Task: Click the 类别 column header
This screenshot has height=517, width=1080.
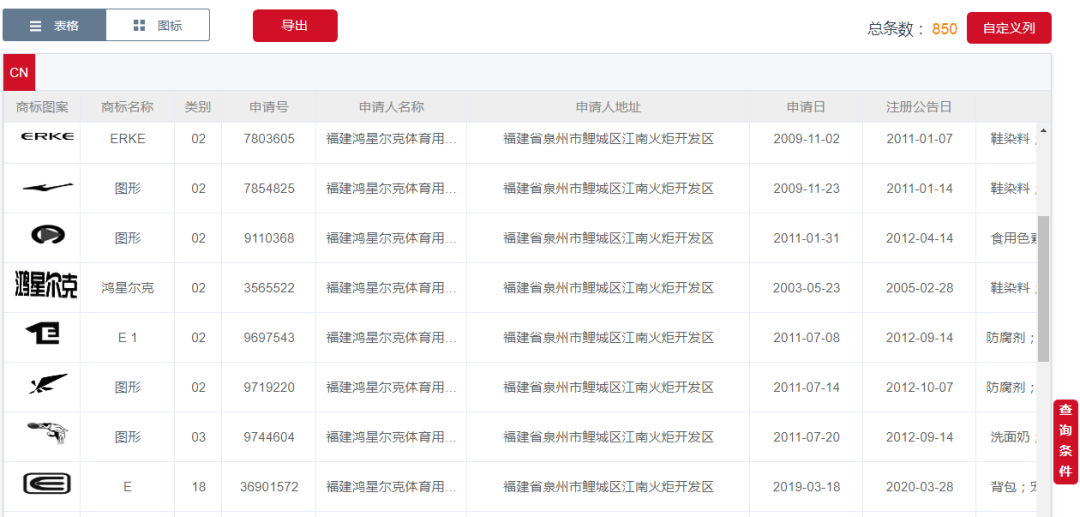Action: (x=198, y=107)
